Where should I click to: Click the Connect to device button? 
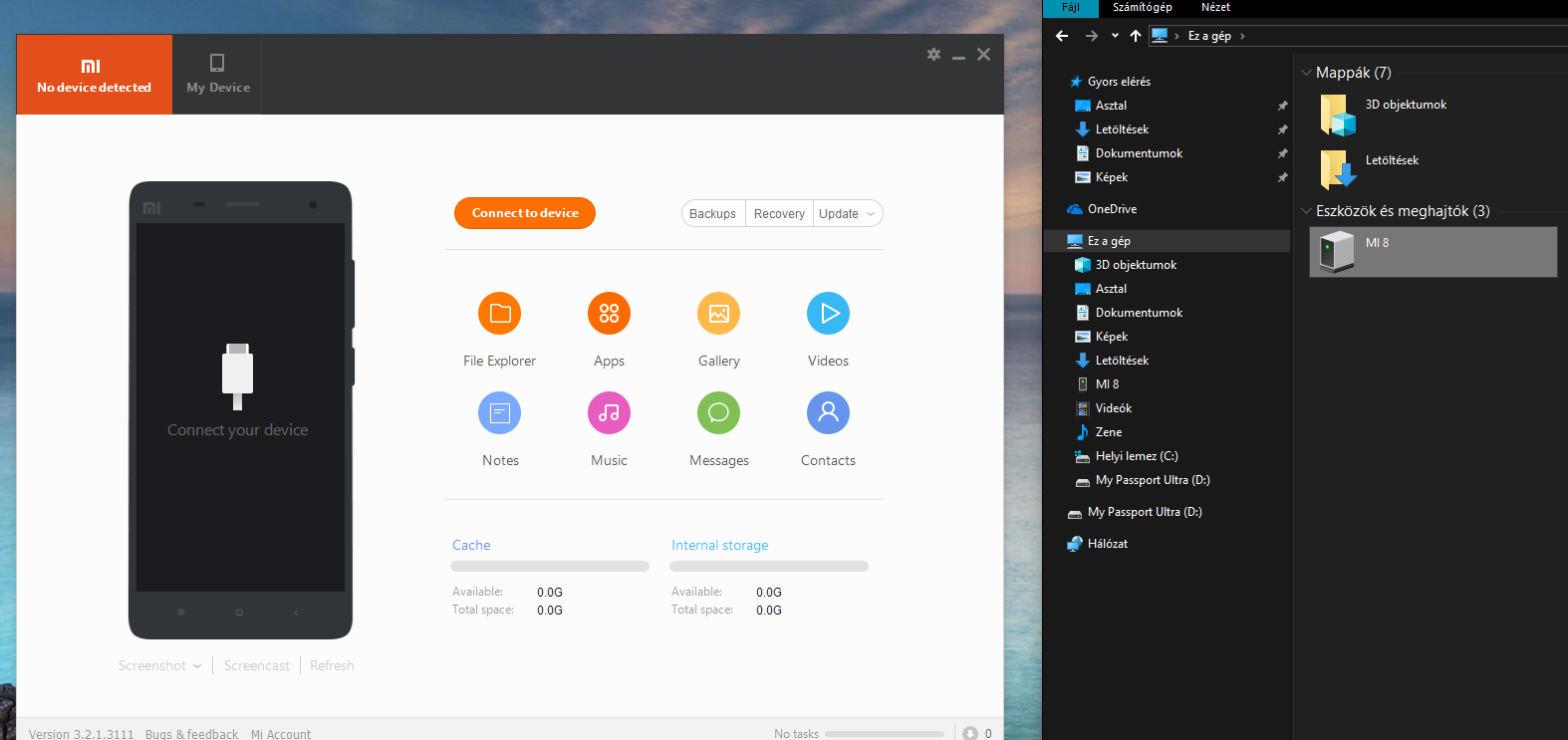pyautogui.click(x=525, y=213)
